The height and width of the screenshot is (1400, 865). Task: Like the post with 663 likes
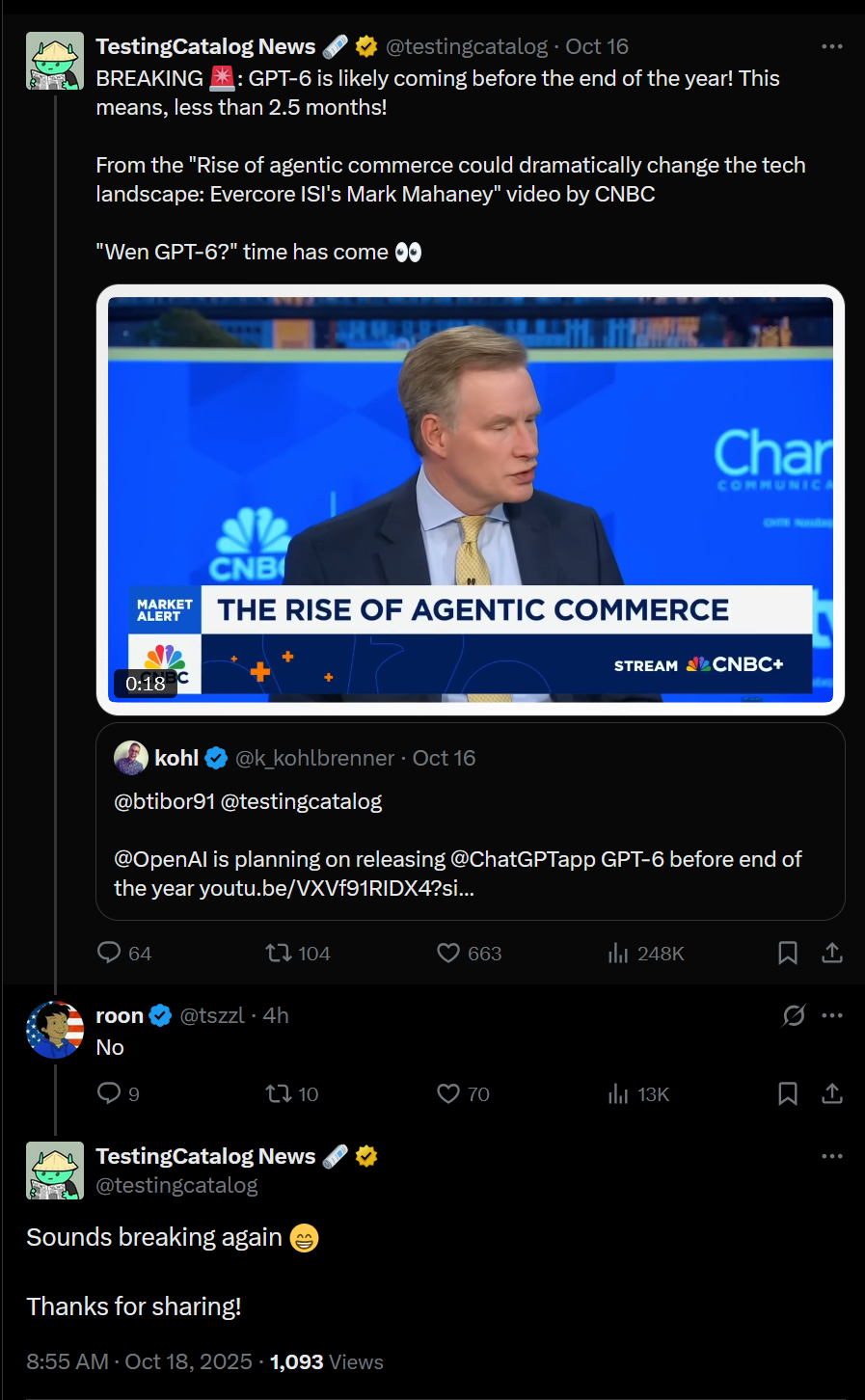point(448,953)
